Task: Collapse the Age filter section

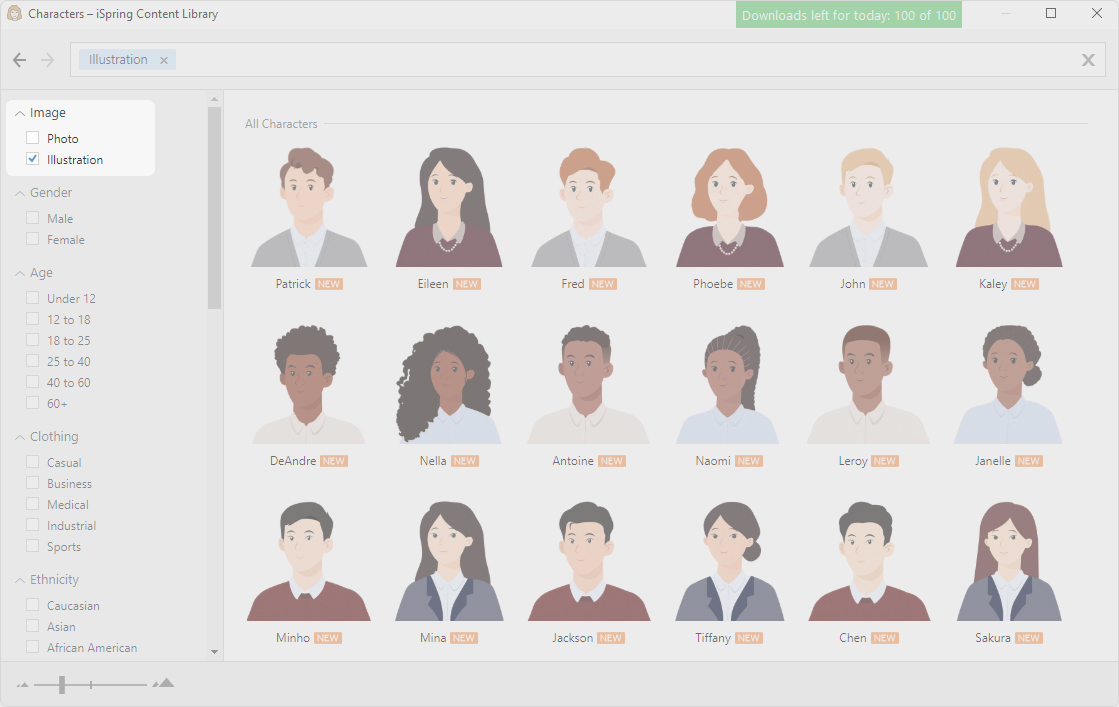Action: pyautogui.click(x=20, y=273)
